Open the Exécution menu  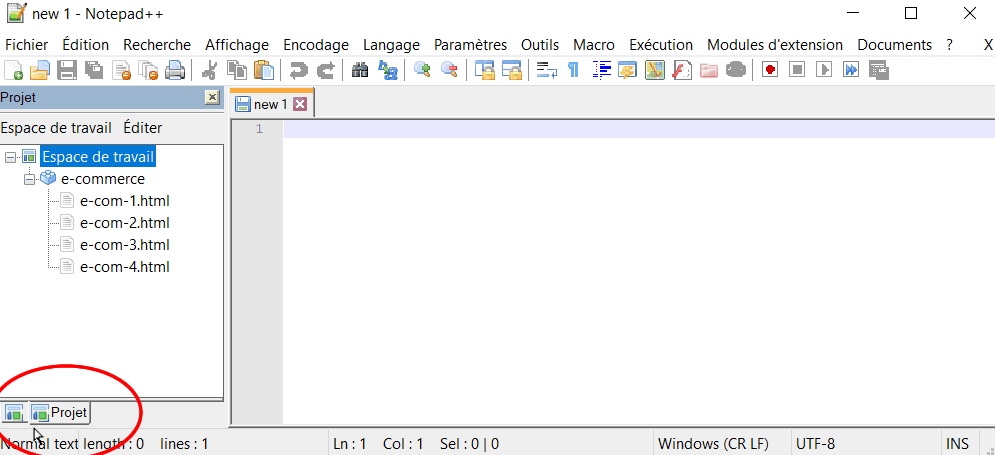[x=661, y=45]
